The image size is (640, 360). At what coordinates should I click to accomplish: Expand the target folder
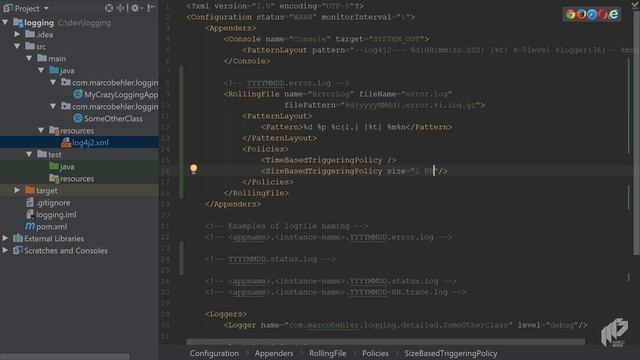click(17, 190)
